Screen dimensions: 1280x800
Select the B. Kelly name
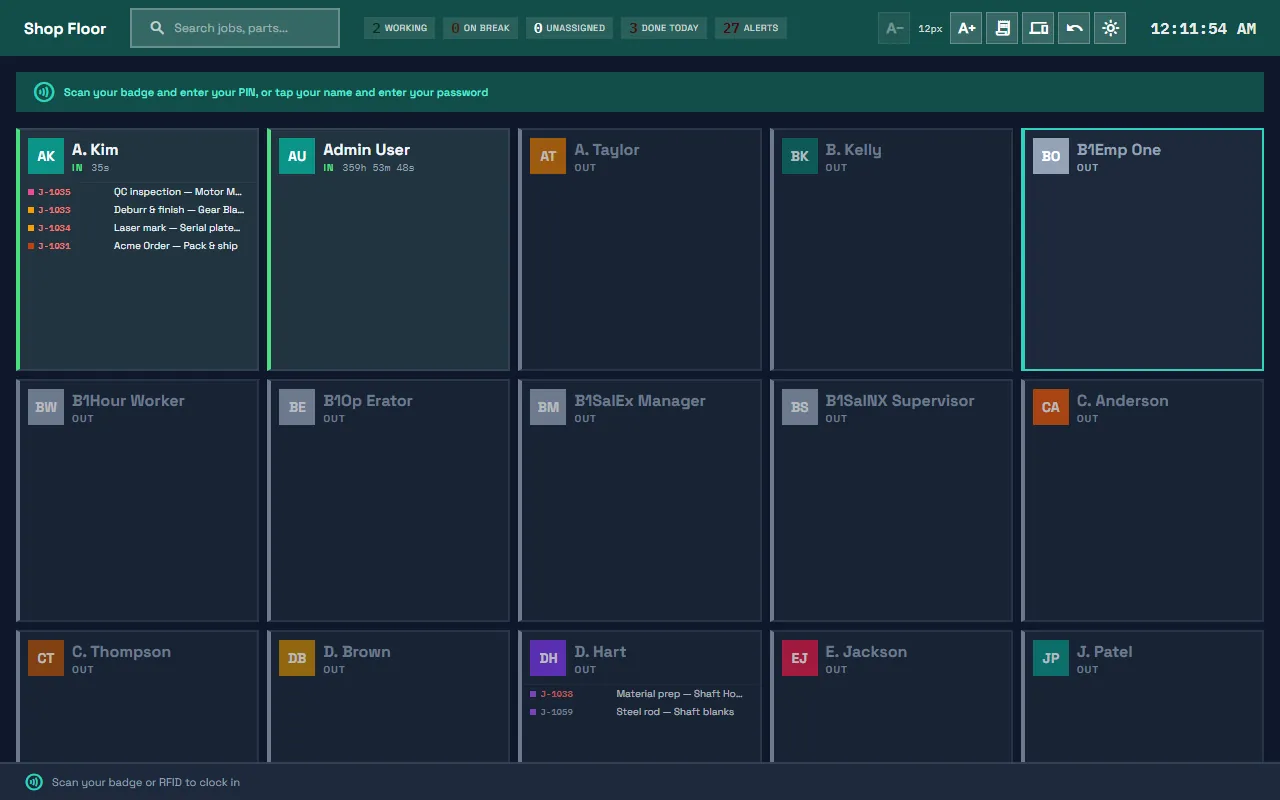[853, 150]
